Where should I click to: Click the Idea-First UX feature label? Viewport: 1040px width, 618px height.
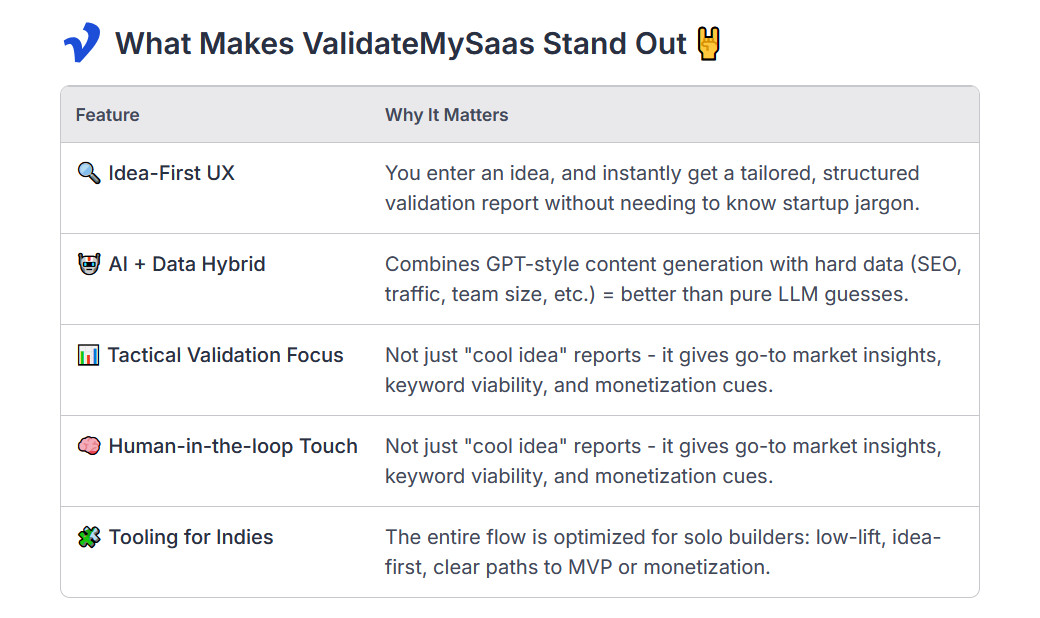pos(171,173)
